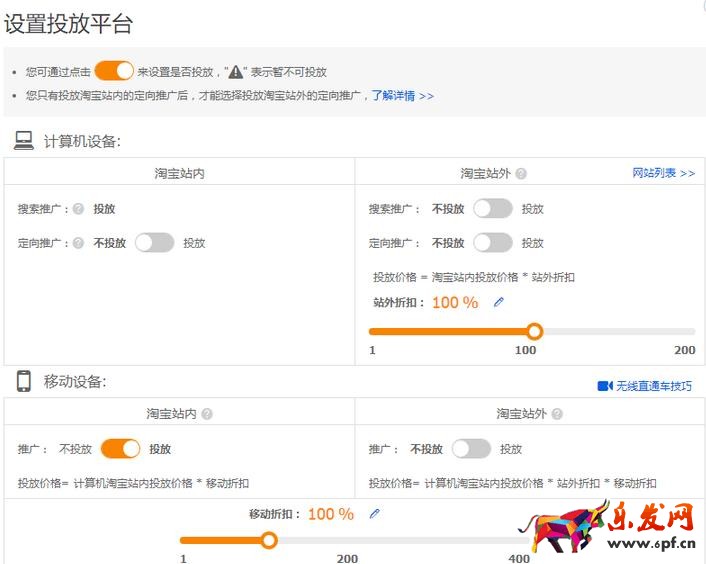The image size is (706, 564).
Task: Click the laptop icon by 计算机设备
Action: coord(24,140)
